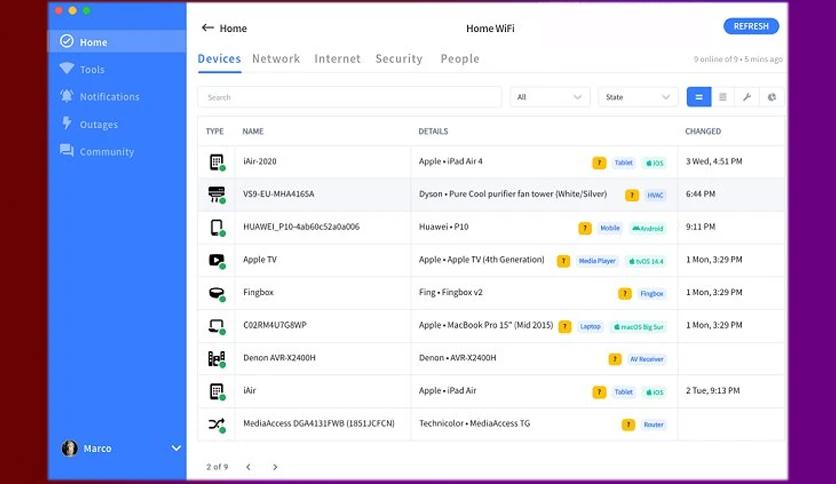Sort by the TYPE column header
This screenshot has height=484, width=836.
[x=215, y=131]
